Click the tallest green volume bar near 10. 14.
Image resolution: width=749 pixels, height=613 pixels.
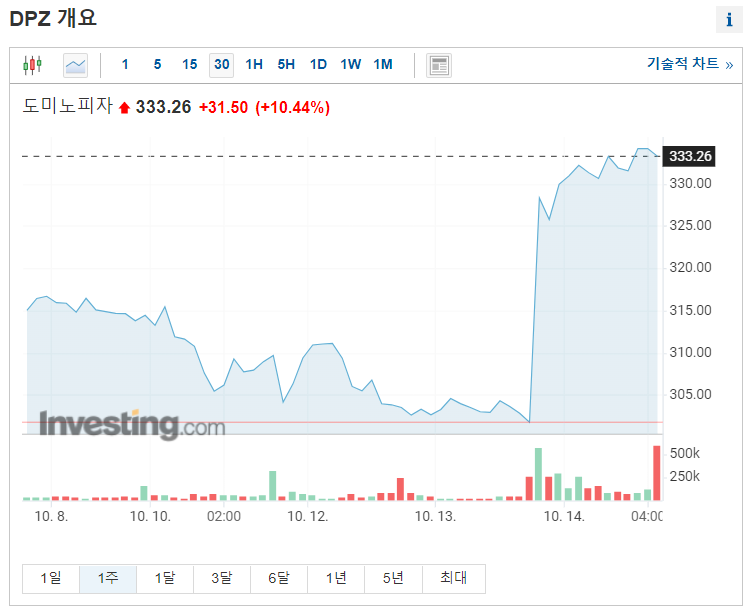point(538,474)
